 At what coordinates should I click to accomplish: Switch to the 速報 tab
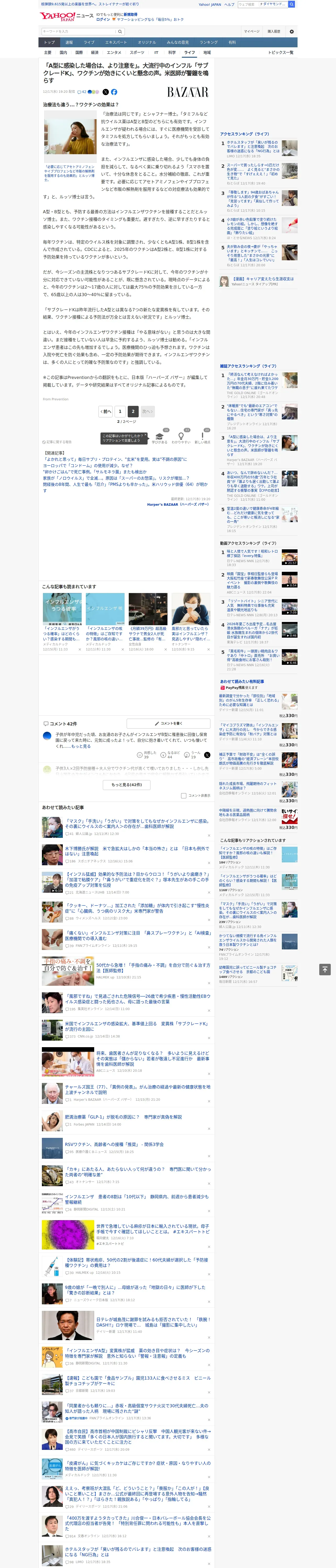[69, 43]
